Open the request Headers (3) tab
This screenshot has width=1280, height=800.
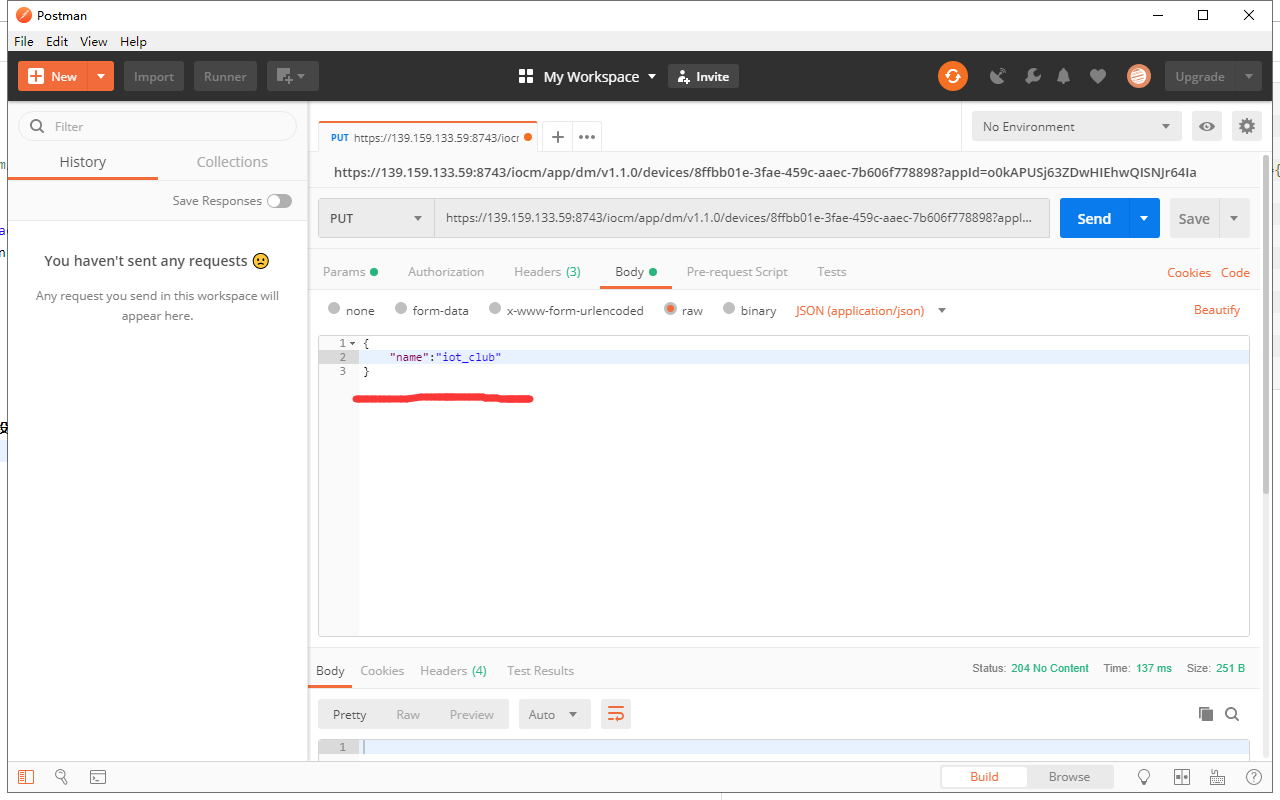point(547,272)
